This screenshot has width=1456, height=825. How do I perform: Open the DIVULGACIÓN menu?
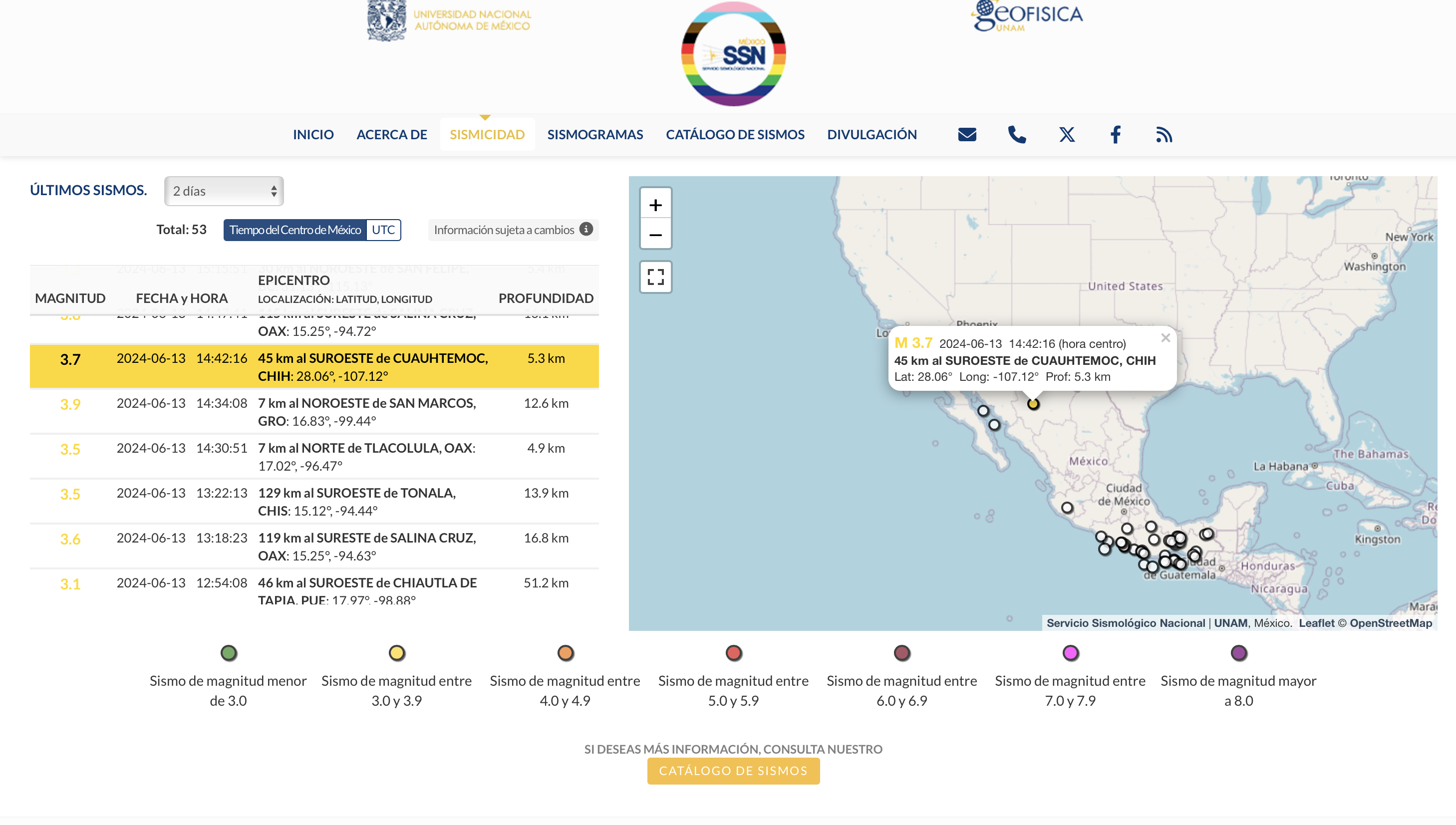click(x=872, y=134)
